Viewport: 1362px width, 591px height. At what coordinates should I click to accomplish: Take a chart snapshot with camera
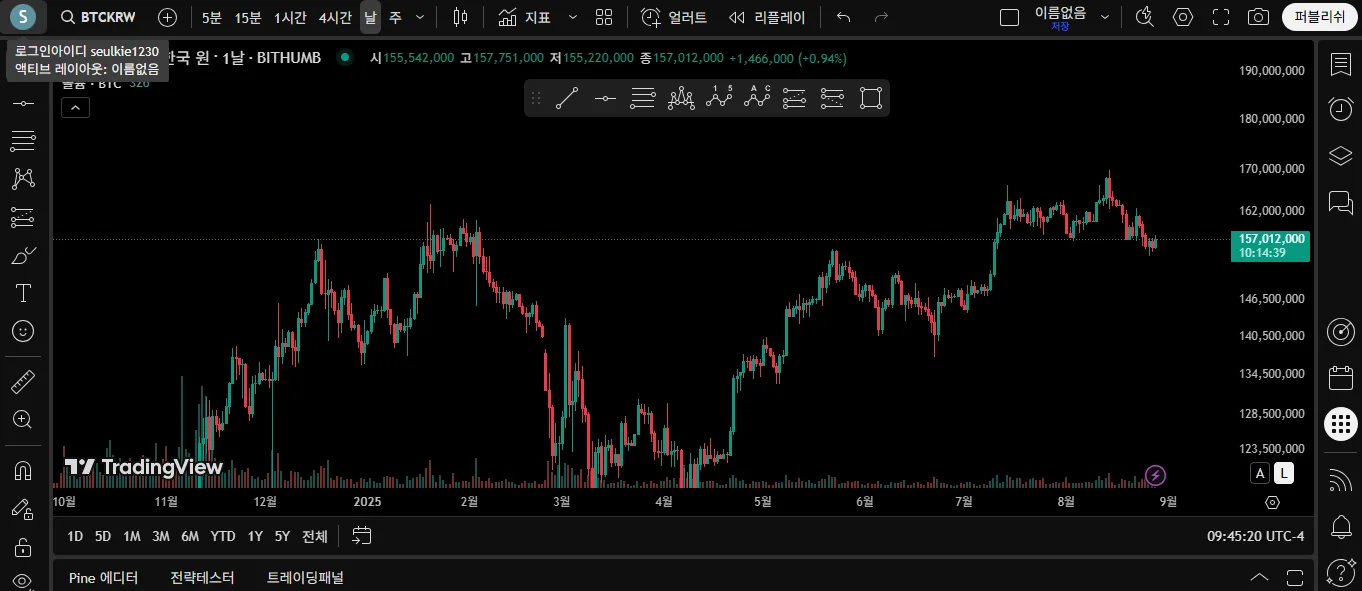pos(1259,17)
